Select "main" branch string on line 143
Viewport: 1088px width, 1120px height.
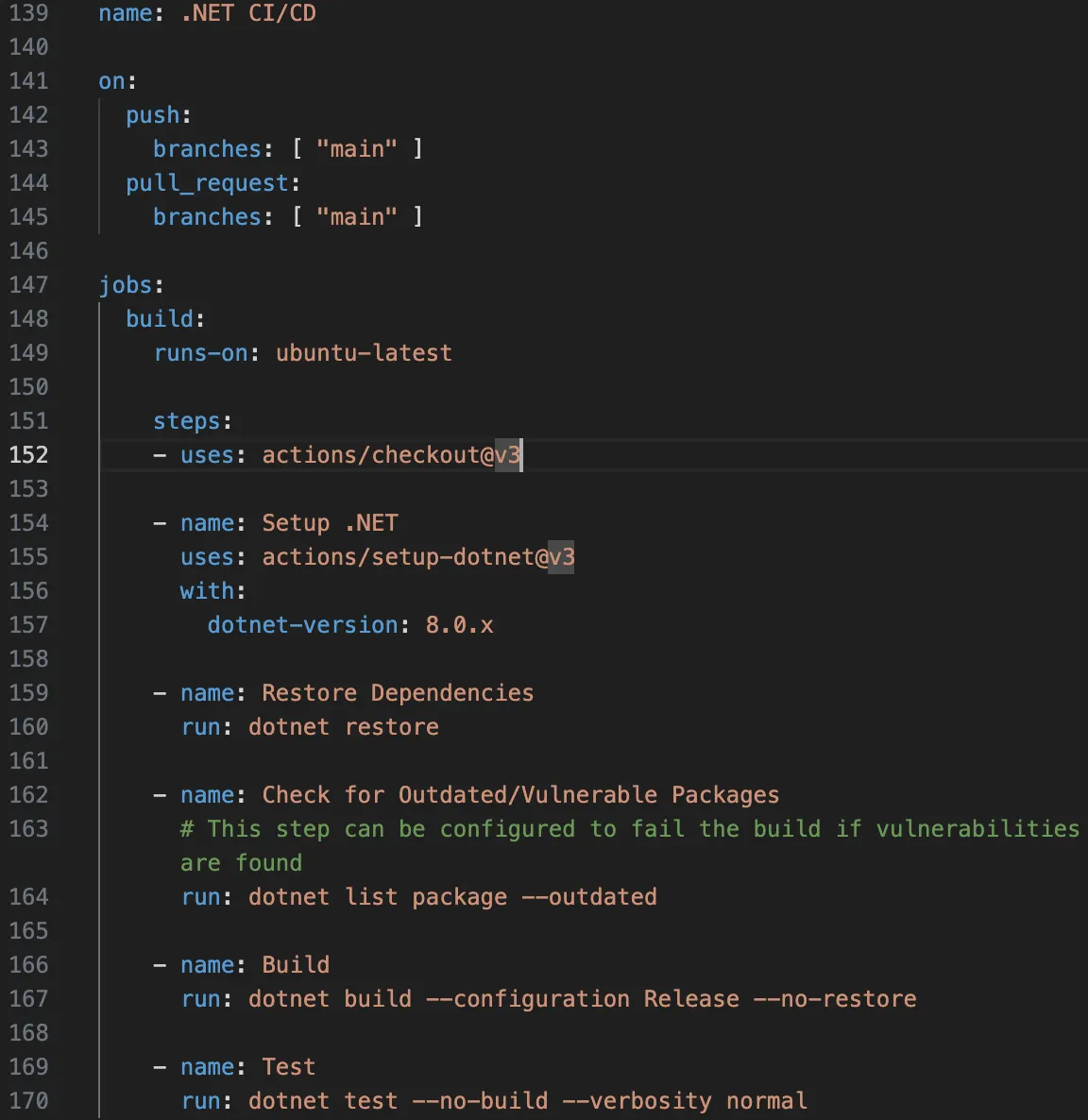coord(357,148)
